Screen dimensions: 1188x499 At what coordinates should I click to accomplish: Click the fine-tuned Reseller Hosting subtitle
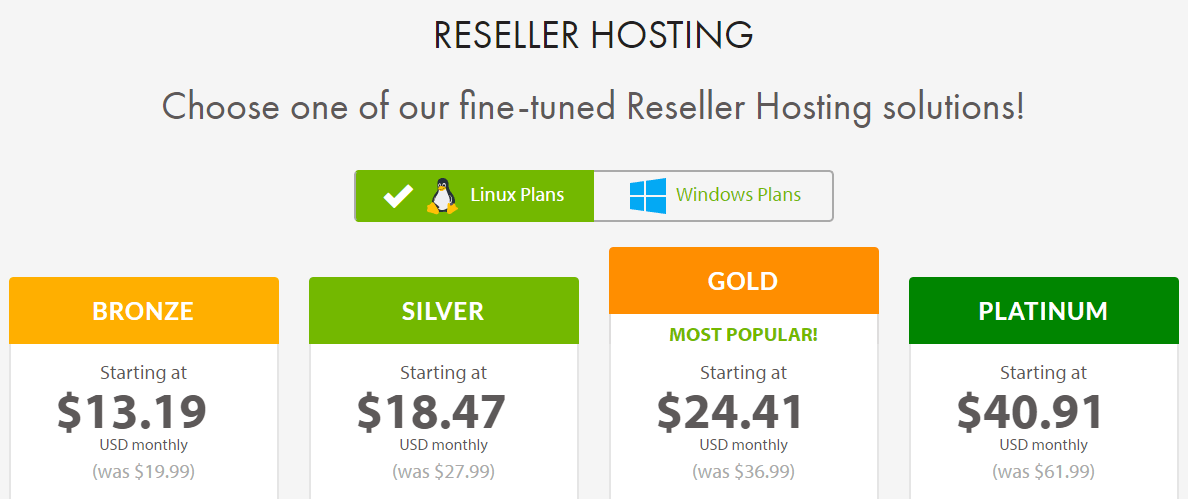pos(593,107)
